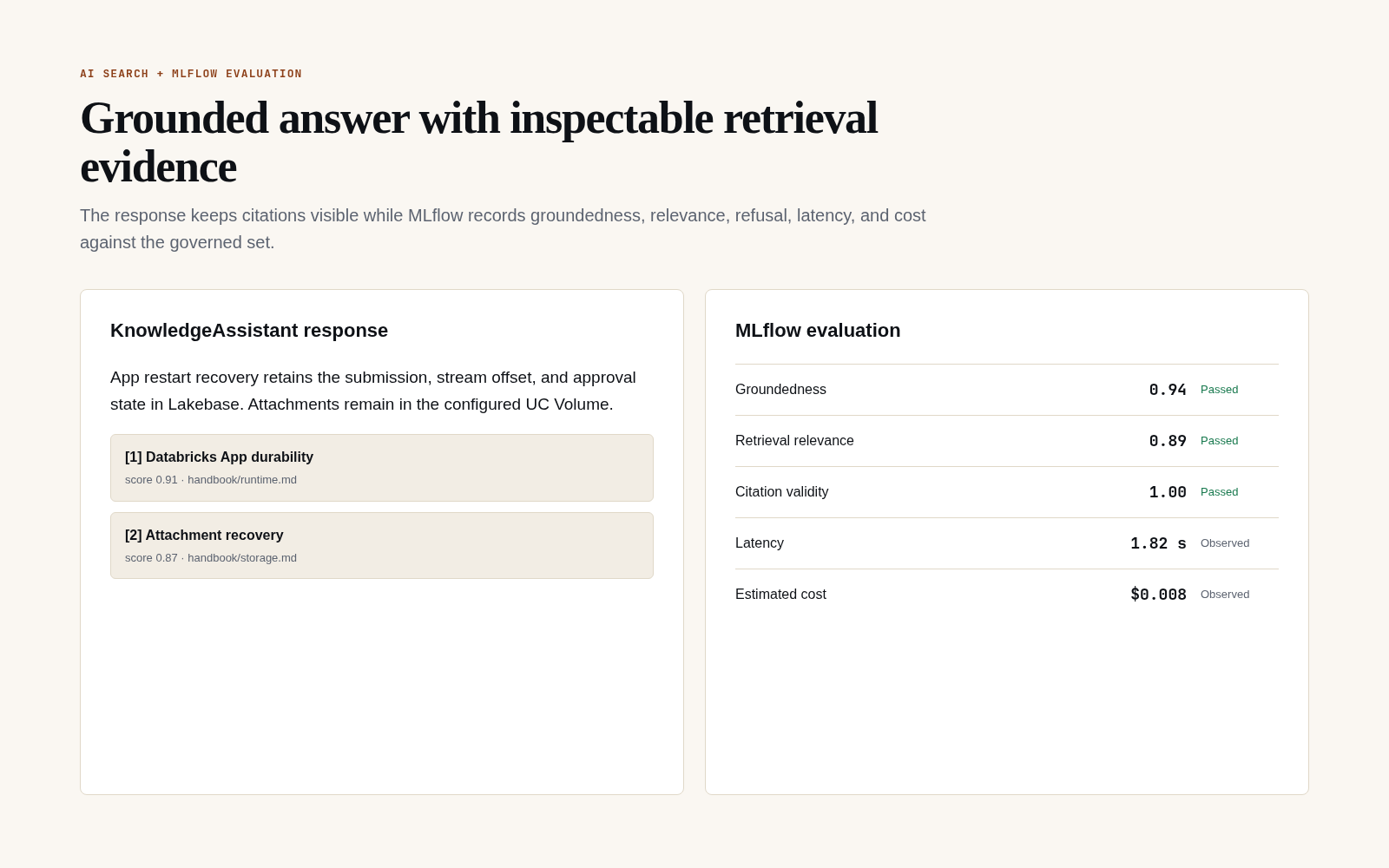Select the Retrieval relevance metric row
This screenshot has width=1389, height=868.
[x=1007, y=441]
